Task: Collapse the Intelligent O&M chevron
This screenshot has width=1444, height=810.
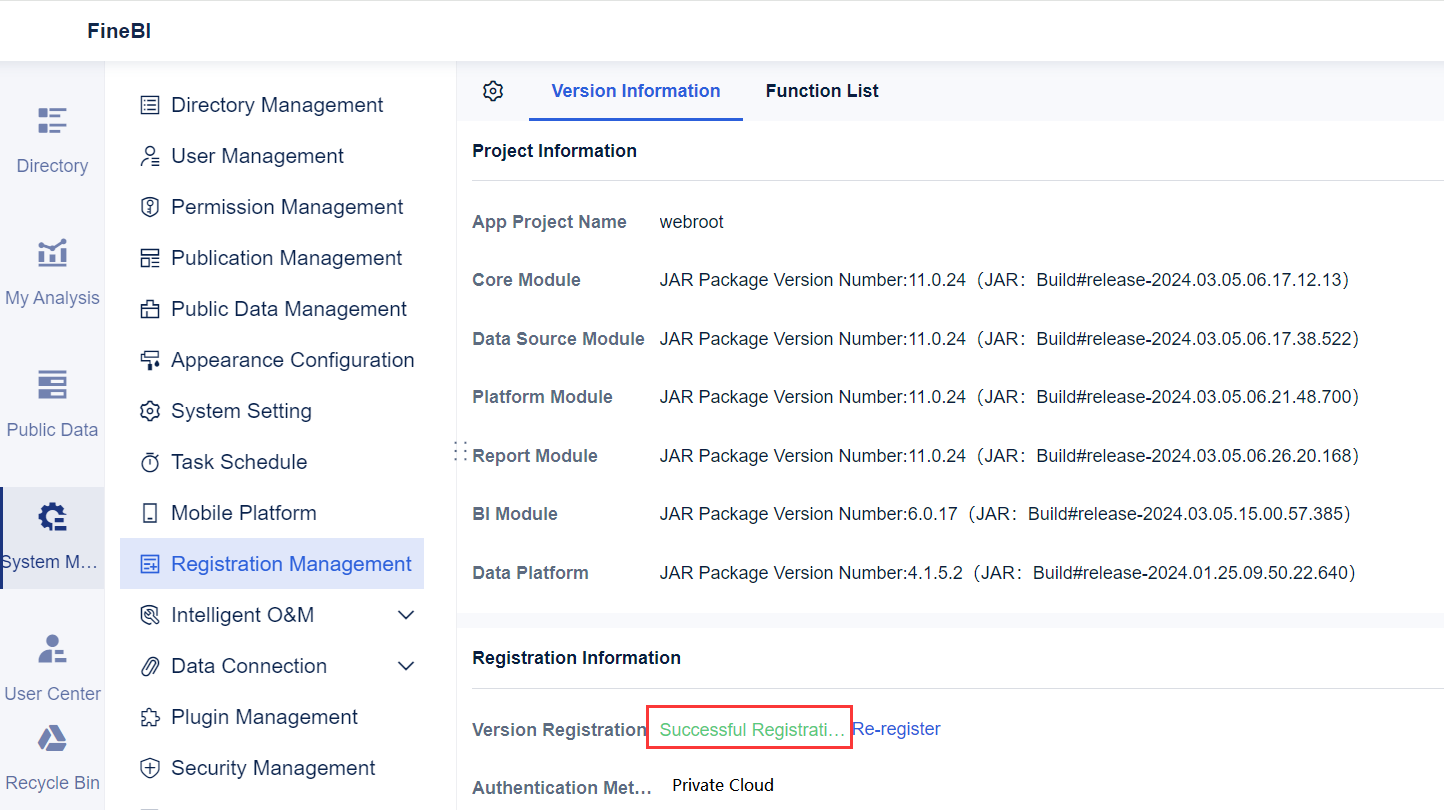Action: [406, 614]
